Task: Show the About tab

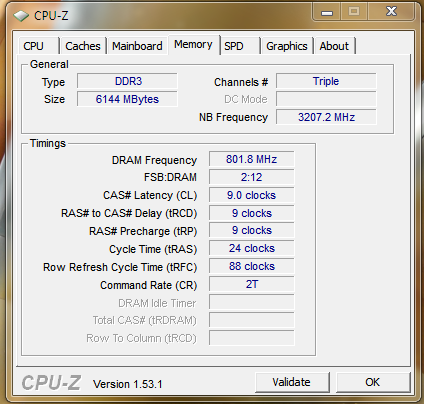Action: point(334,46)
